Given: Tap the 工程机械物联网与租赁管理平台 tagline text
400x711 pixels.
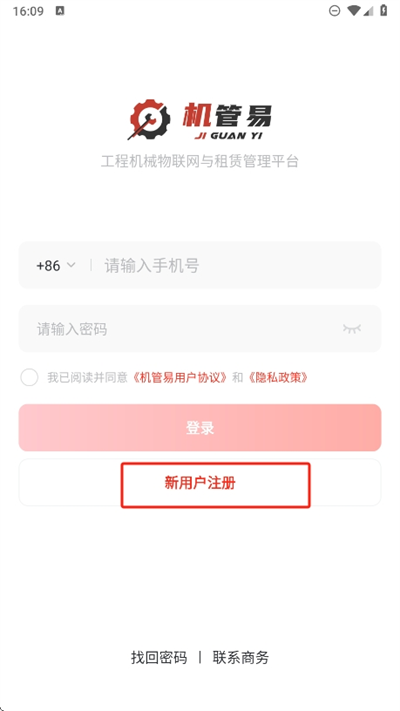Looking at the screenshot, I should point(200,161).
